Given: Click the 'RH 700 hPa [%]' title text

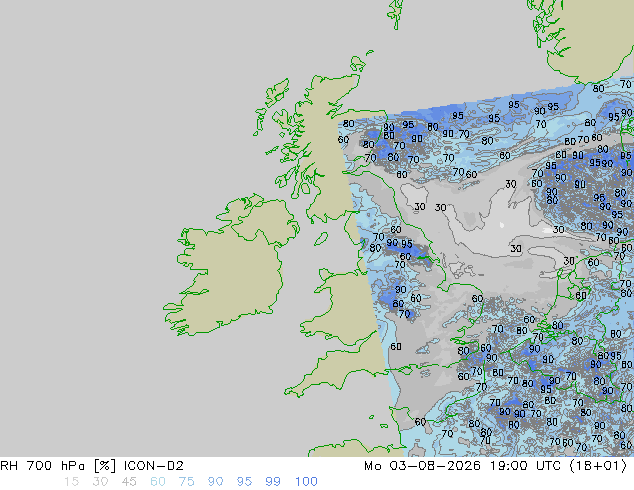Looking at the screenshot, I should (58, 466).
